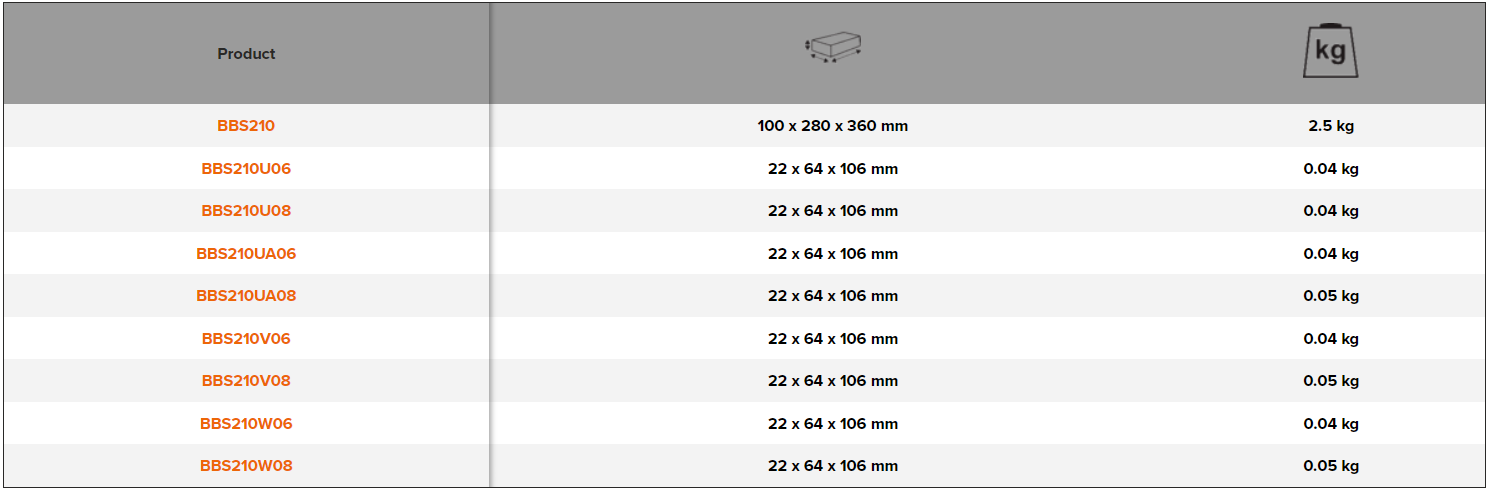Click the BBS210V06 weight of 0.04 kg

pyautogui.click(x=1330, y=339)
